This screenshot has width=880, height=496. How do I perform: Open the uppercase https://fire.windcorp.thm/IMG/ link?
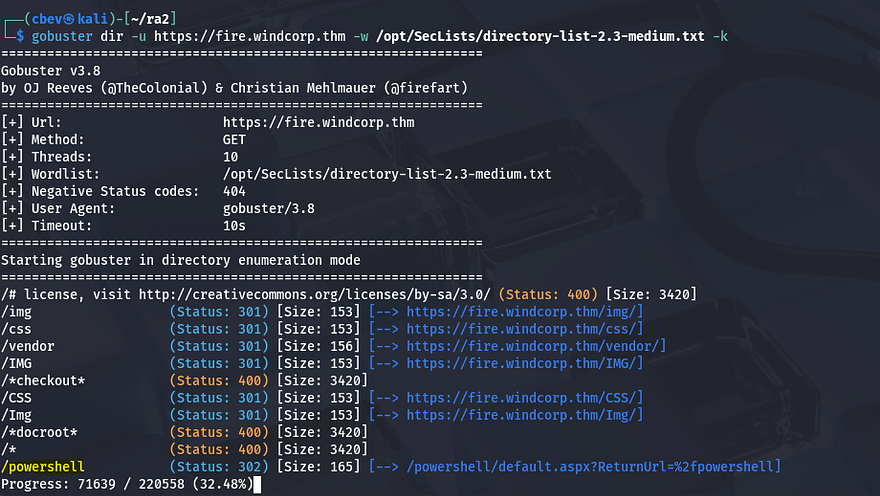(524, 363)
